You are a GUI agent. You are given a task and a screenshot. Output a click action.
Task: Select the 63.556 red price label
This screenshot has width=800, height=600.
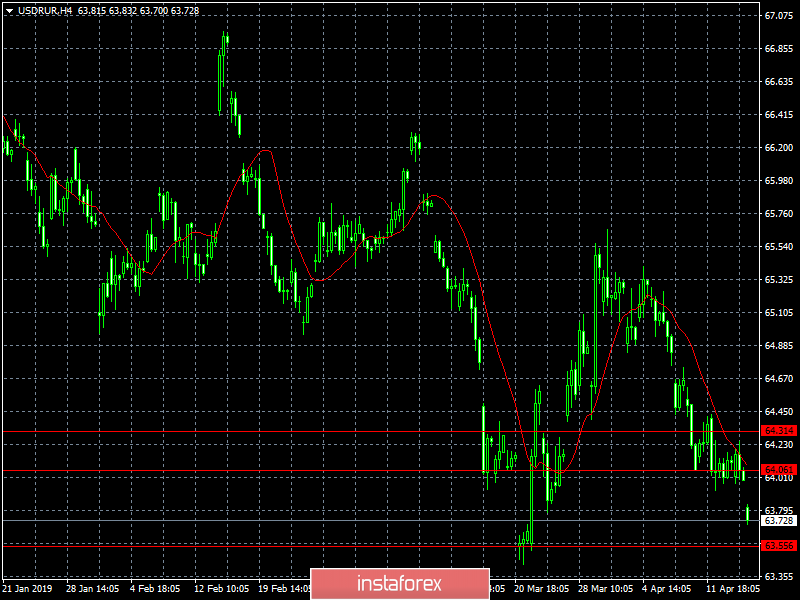[779, 545]
